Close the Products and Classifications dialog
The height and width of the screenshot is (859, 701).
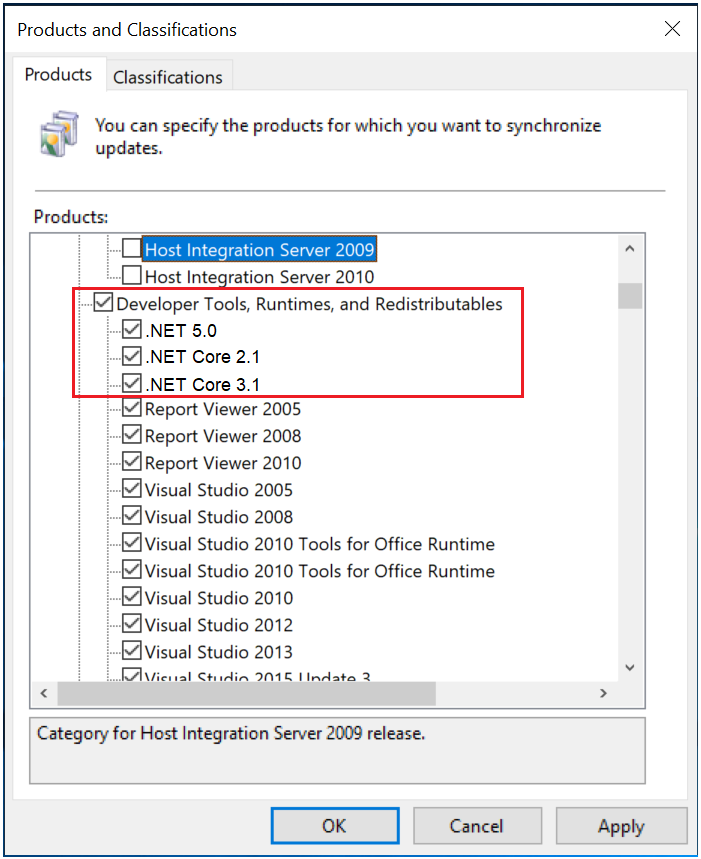[673, 28]
